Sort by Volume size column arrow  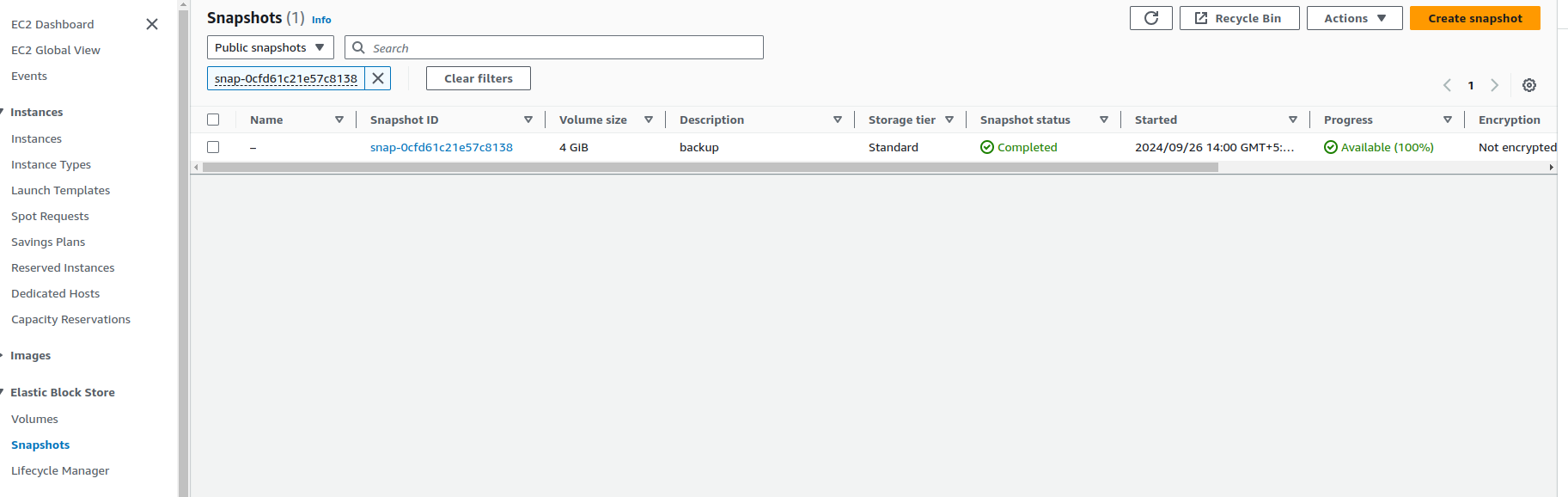coord(648,120)
